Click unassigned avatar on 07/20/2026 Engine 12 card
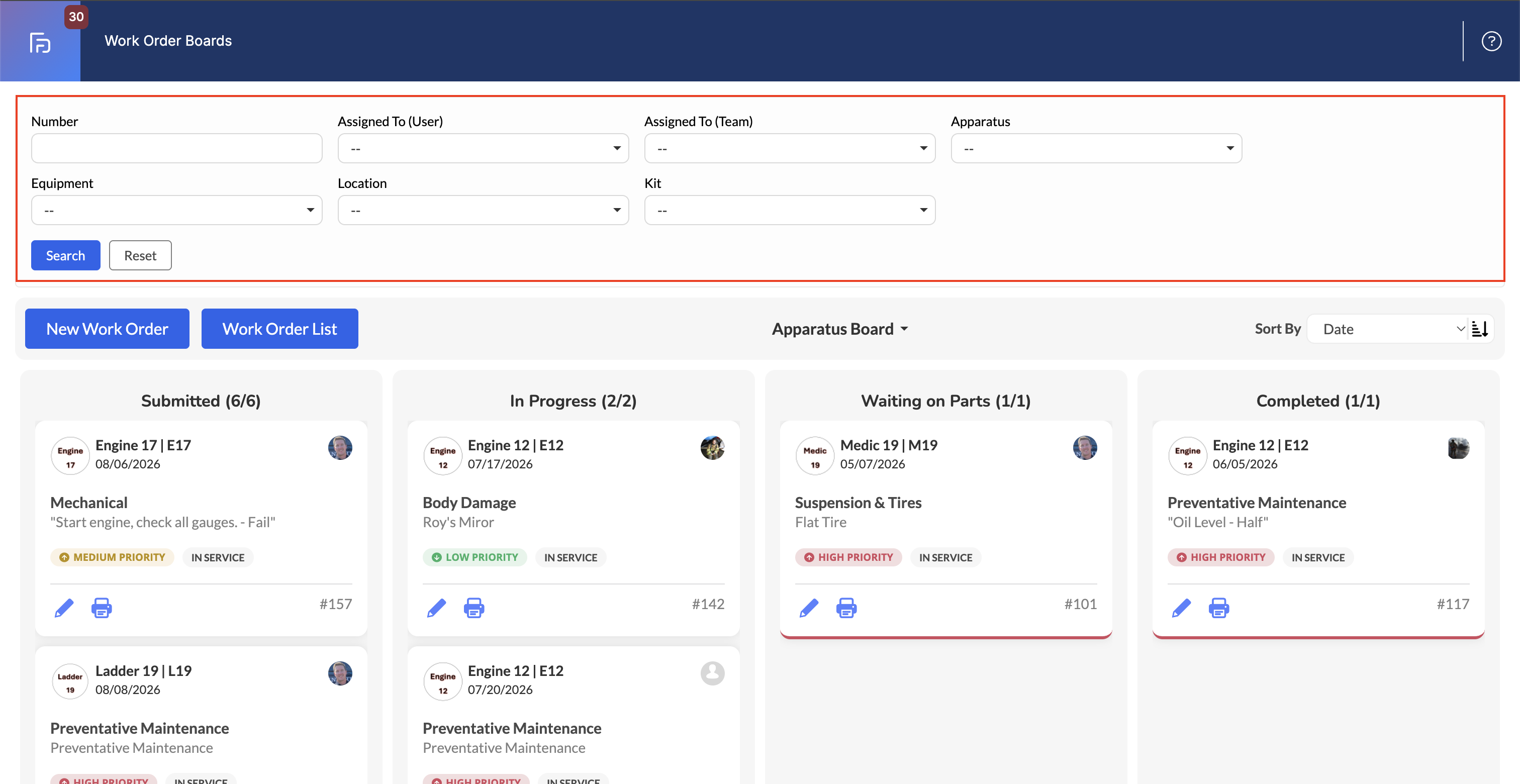The width and height of the screenshot is (1520, 784). [x=712, y=673]
